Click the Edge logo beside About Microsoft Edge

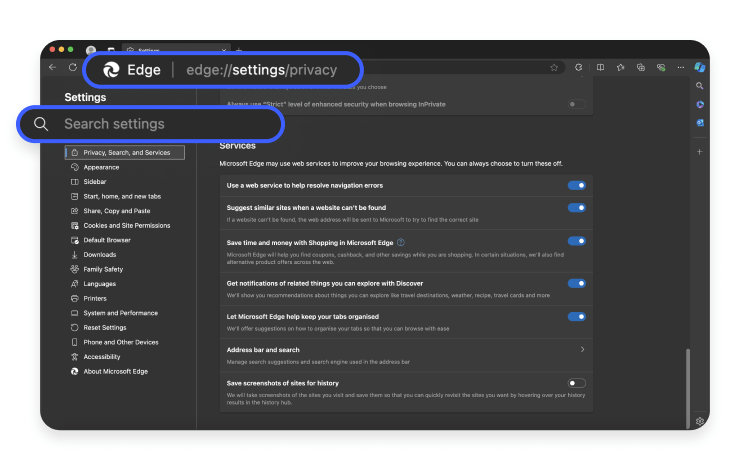[x=75, y=372]
